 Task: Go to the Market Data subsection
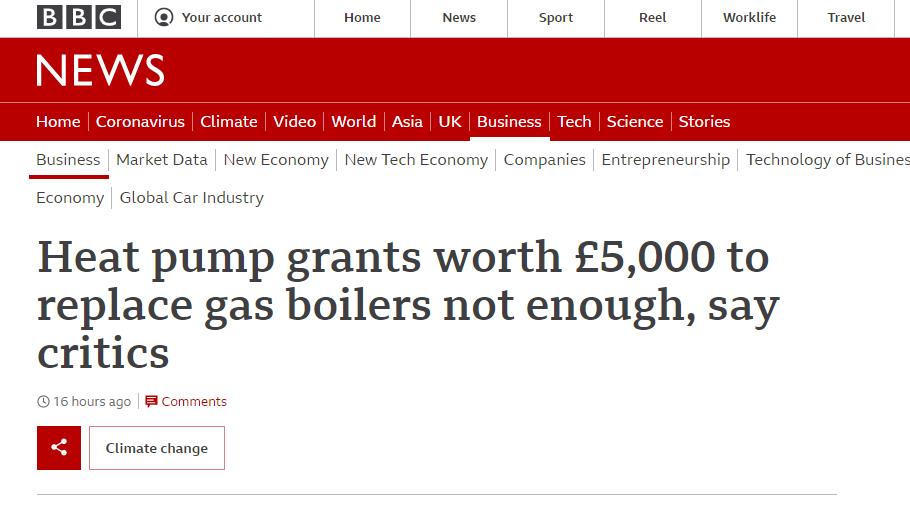(162, 160)
